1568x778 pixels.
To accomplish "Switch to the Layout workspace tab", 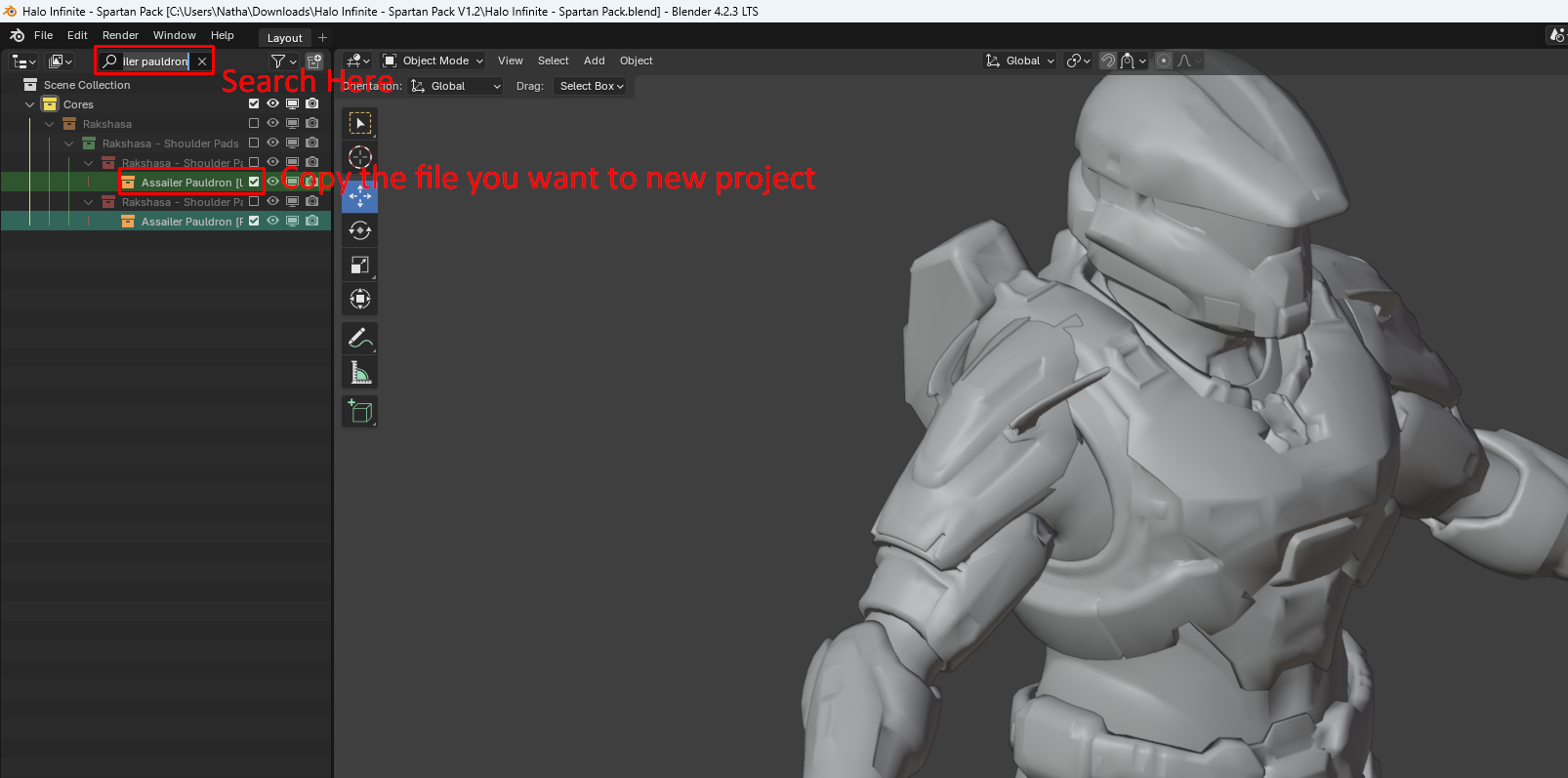I will [285, 38].
